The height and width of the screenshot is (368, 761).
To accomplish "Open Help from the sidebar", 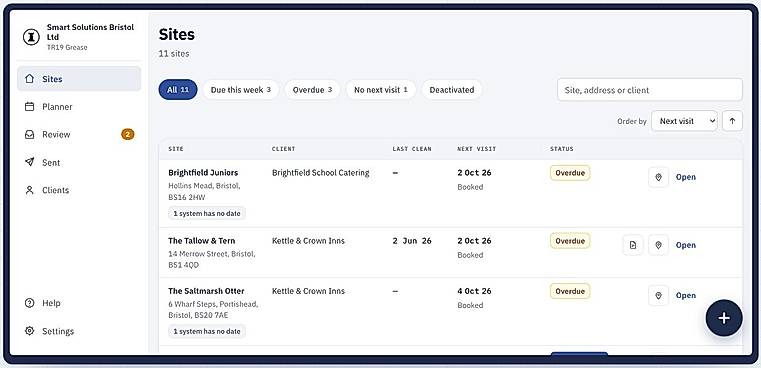I will click(x=79, y=303).
